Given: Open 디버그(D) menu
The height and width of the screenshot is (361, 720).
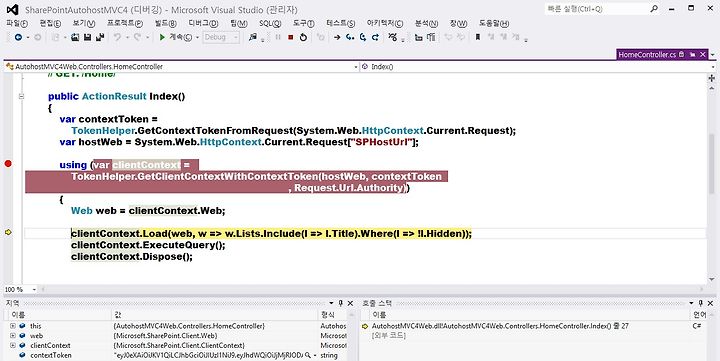Looking at the screenshot, I should [x=203, y=23].
